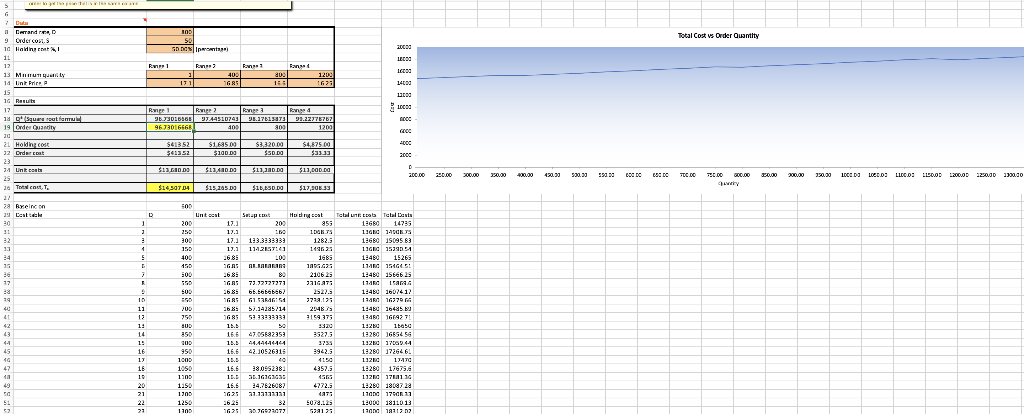The width and height of the screenshot is (1024, 414).
Task: Select the 50.00% holding cost cell
Action: point(170,48)
